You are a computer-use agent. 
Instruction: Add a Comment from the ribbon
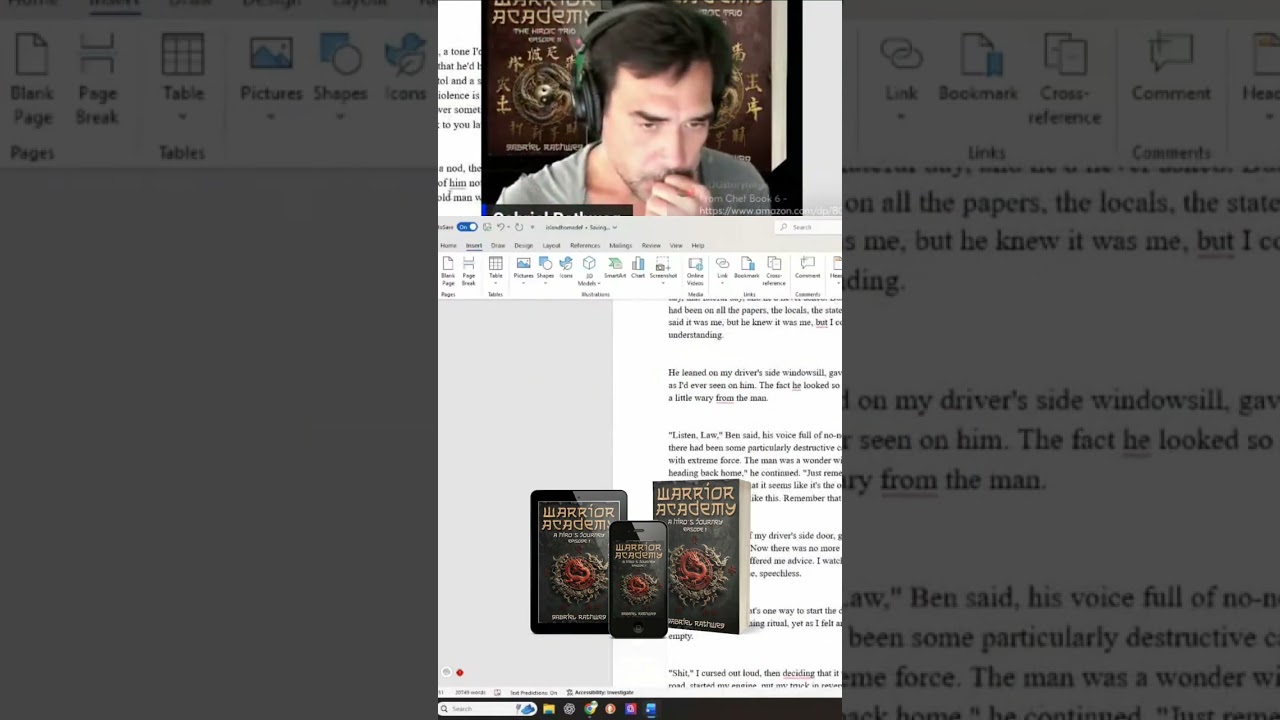pos(807,267)
